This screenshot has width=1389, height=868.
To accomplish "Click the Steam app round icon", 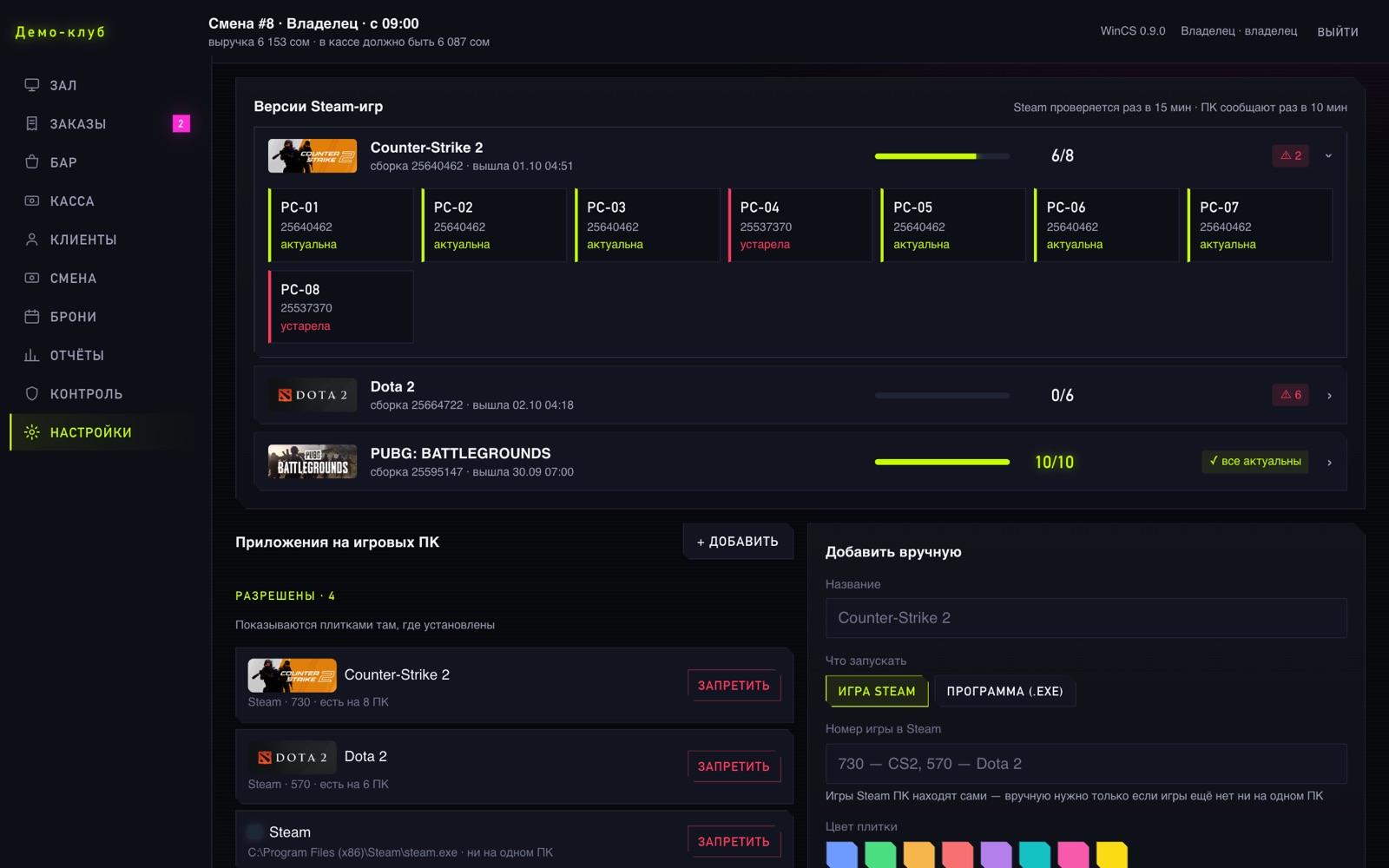I will pos(255,832).
